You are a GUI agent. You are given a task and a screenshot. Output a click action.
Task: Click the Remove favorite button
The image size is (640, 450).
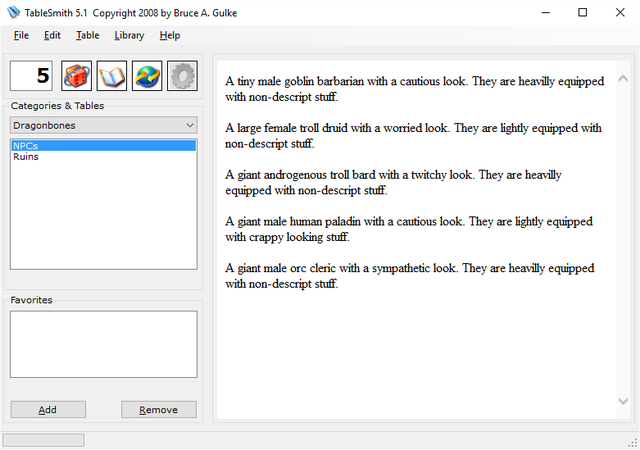click(x=159, y=410)
